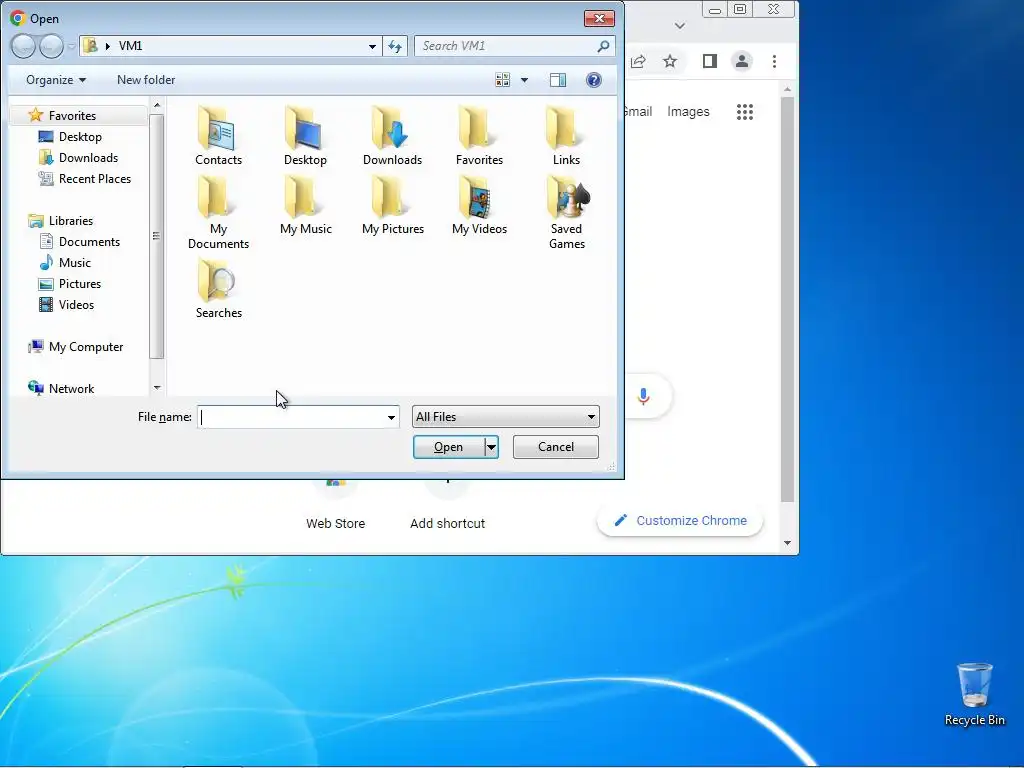Select the Favorites folder icon in file list

(479, 129)
